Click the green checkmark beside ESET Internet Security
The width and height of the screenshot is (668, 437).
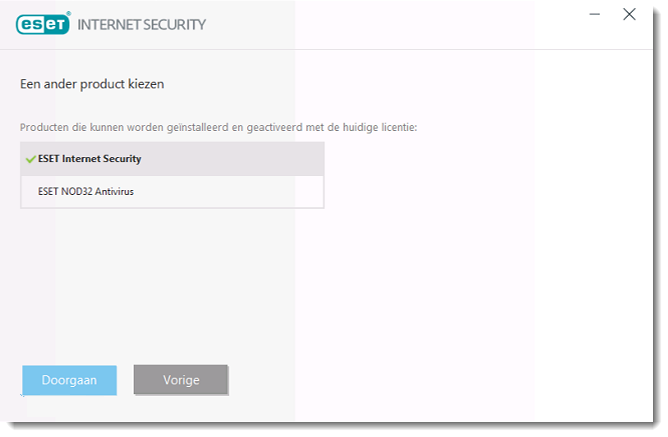click(x=30, y=159)
